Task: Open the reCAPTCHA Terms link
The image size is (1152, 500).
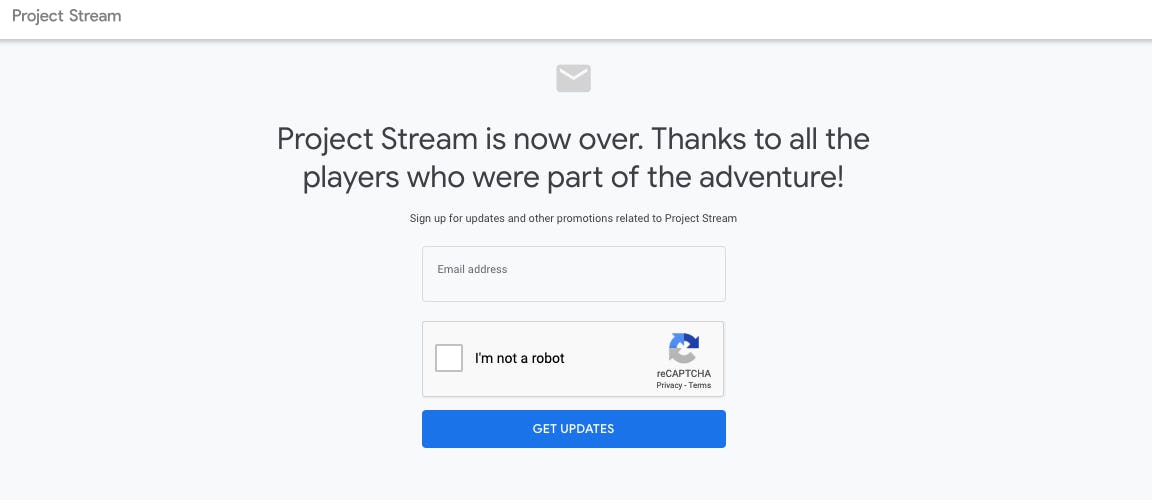Action: point(700,385)
